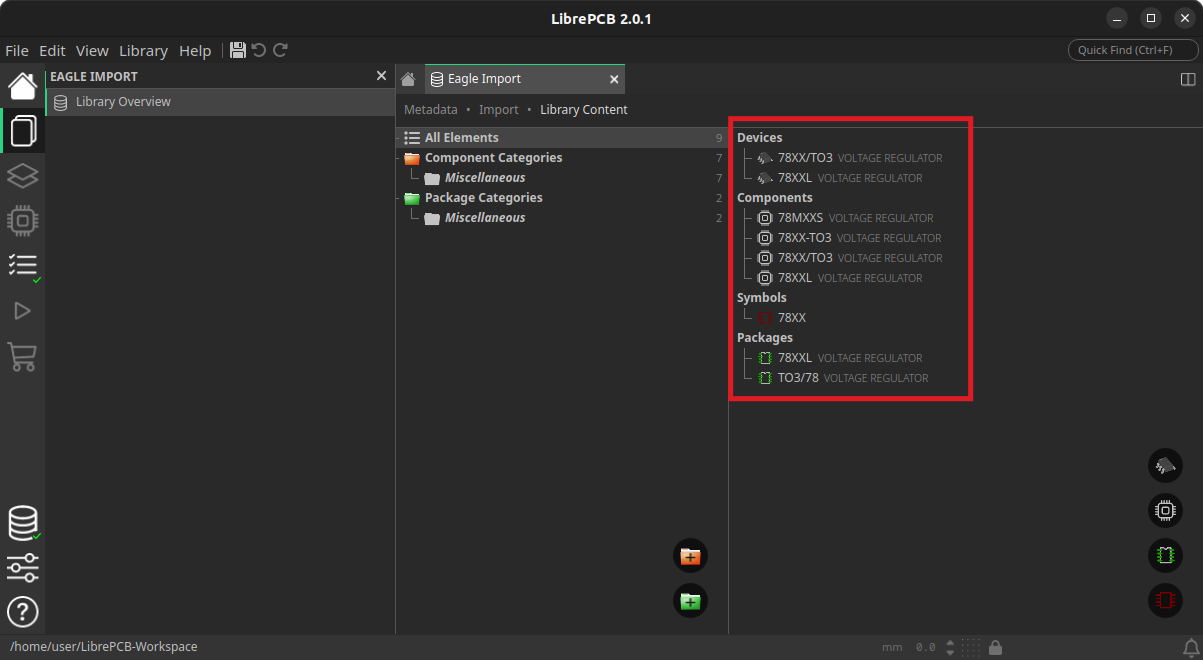Select the Component Categories row
The image size is (1203, 660).
[562, 158]
